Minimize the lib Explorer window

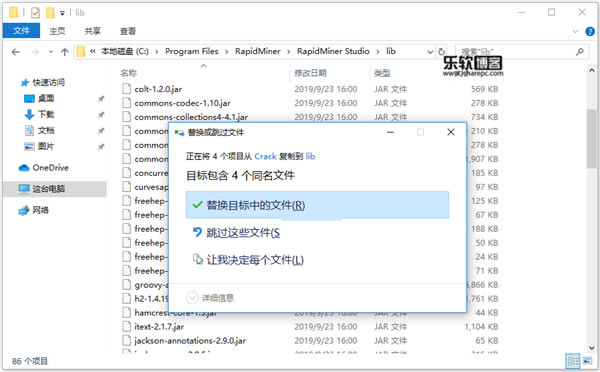click(x=521, y=13)
